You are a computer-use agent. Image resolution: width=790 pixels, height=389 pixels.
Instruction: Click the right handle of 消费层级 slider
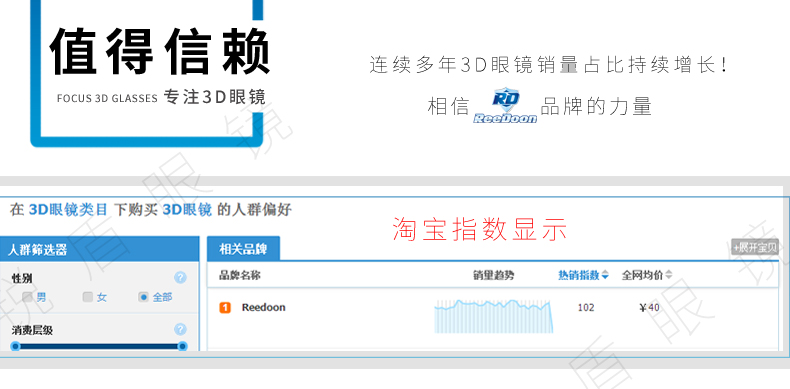pos(182,346)
